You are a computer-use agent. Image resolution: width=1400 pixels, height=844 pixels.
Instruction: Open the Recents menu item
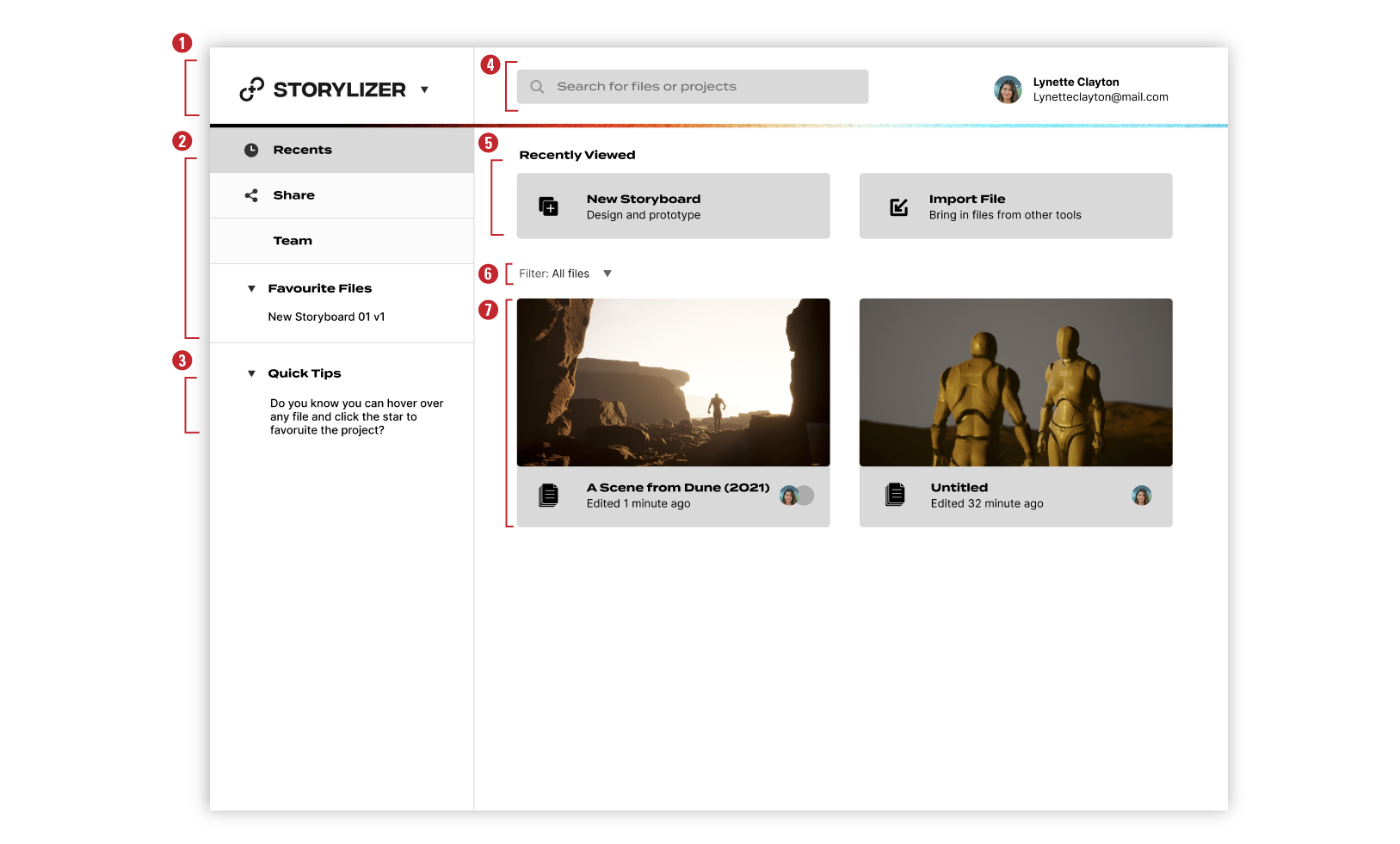[342, 150]
